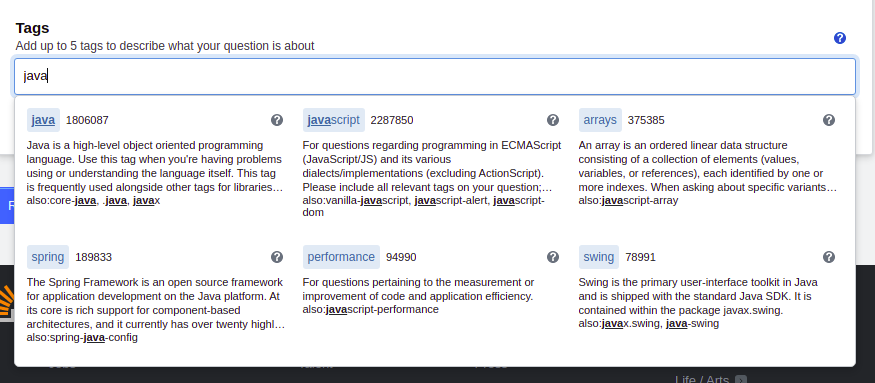
Task: Click the ECMAScript description text
Action: pos(431,166)
